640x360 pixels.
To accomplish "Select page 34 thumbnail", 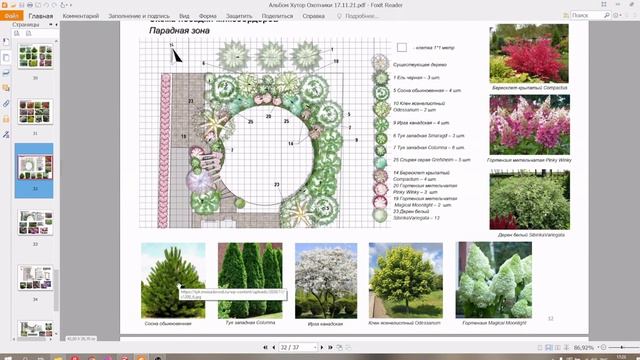I will point(35,278).
